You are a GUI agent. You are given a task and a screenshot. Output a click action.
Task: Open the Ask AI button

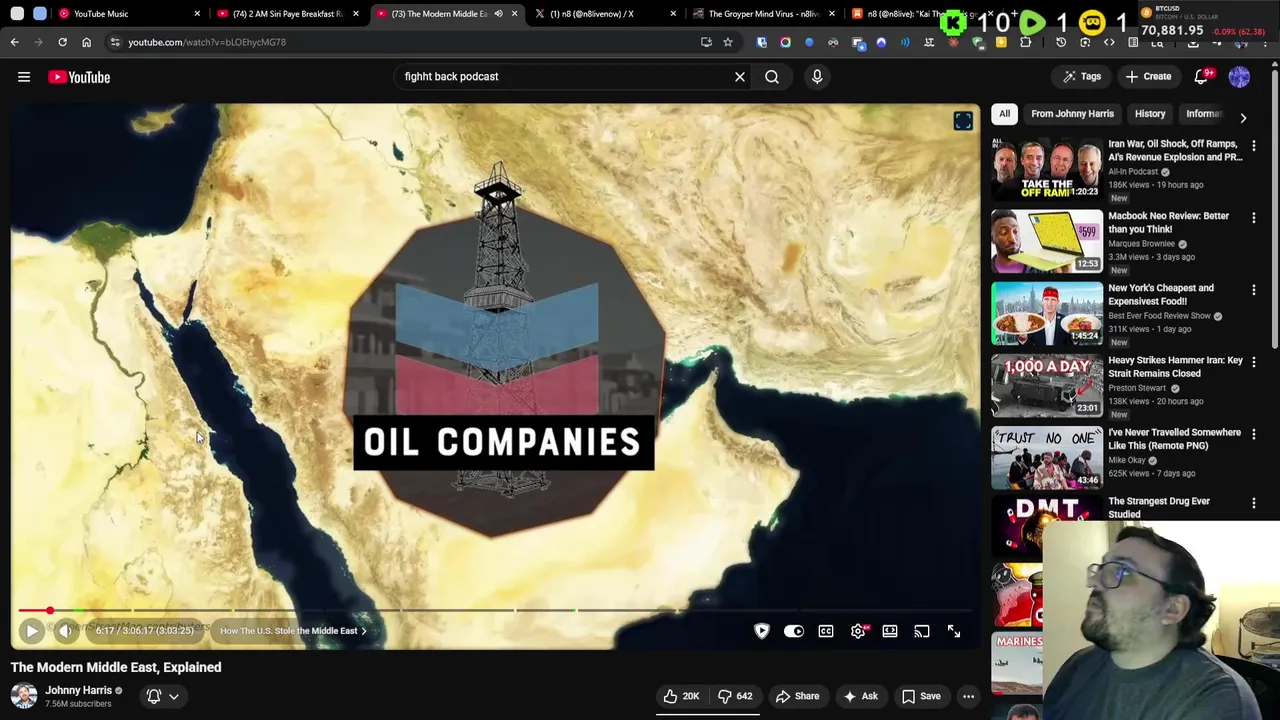point(861,696)
